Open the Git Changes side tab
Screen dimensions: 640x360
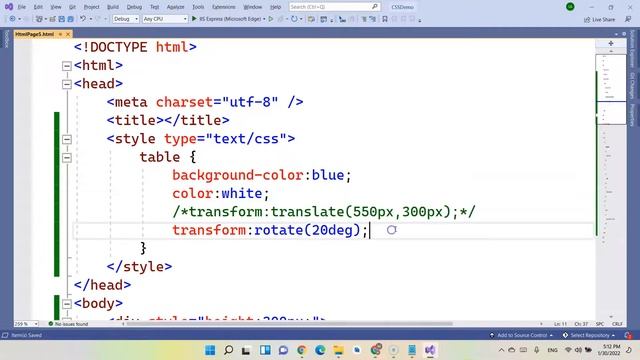[x=632, y=85]
